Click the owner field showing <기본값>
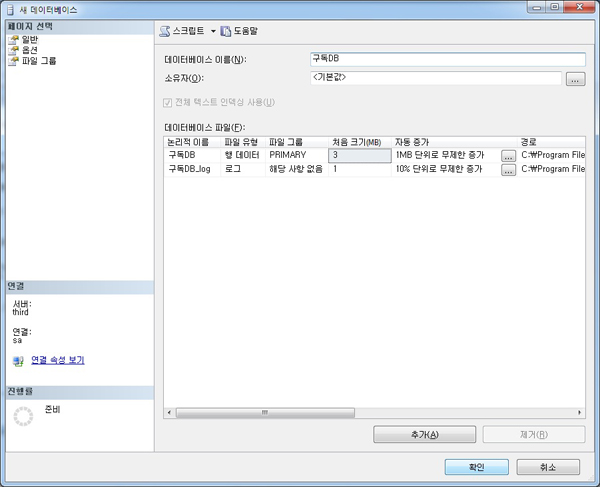 point(436,78)
